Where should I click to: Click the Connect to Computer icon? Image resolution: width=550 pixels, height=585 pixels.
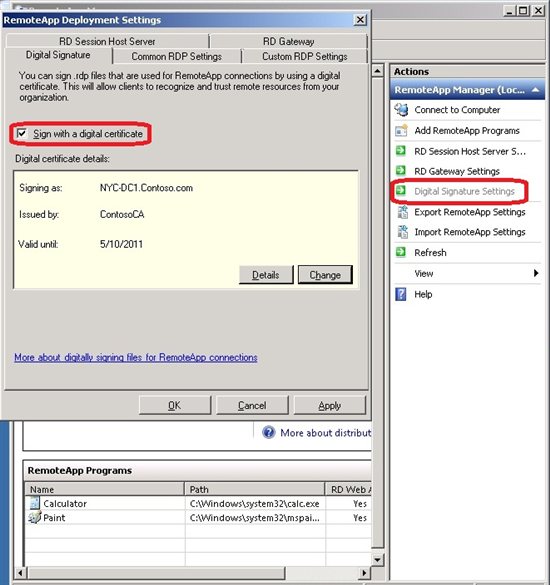401,110
